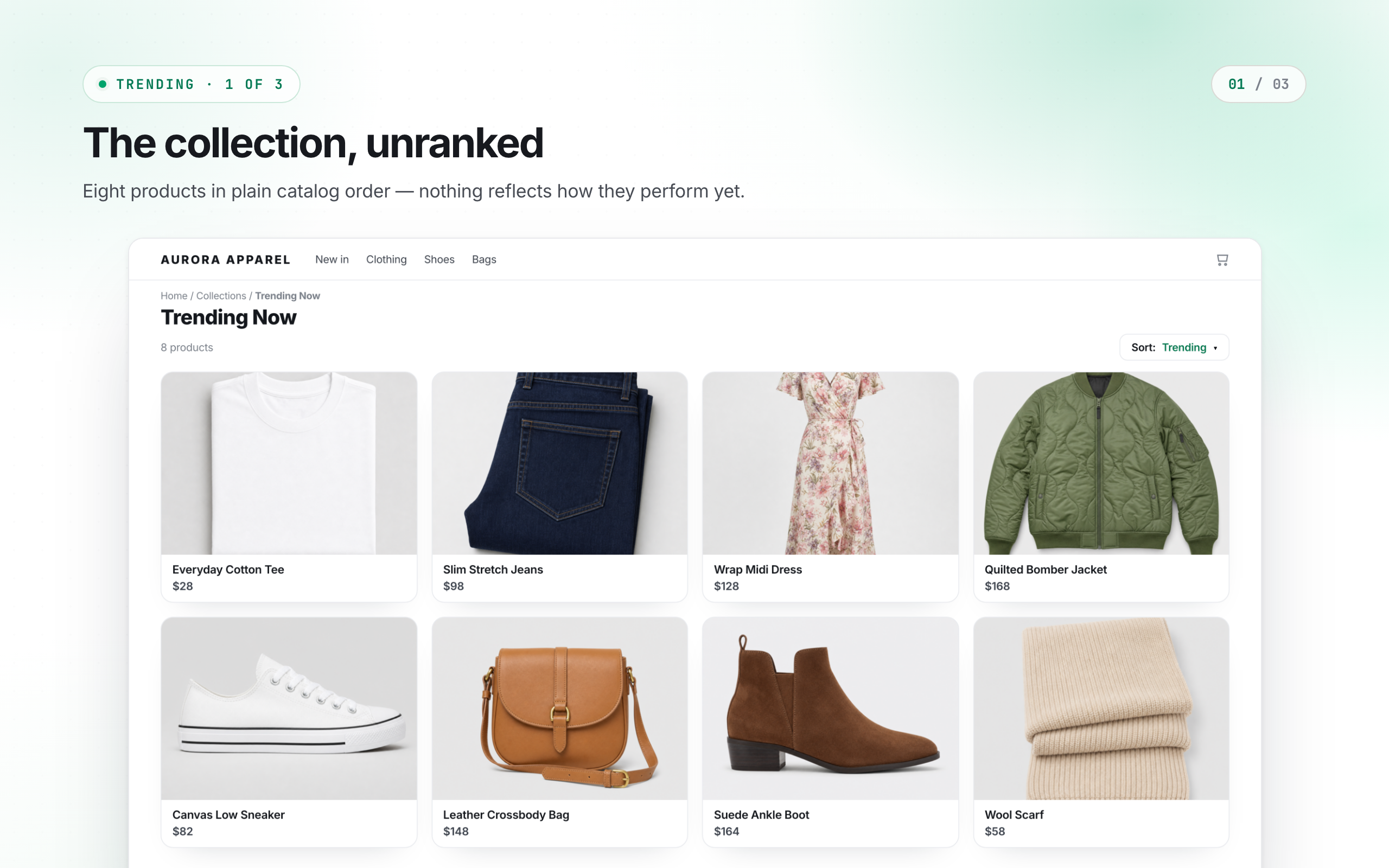Click the Wool Scarf product name
This screenshot has width=1389, height=868.
pyautogui.click(x=1014, y=815)
